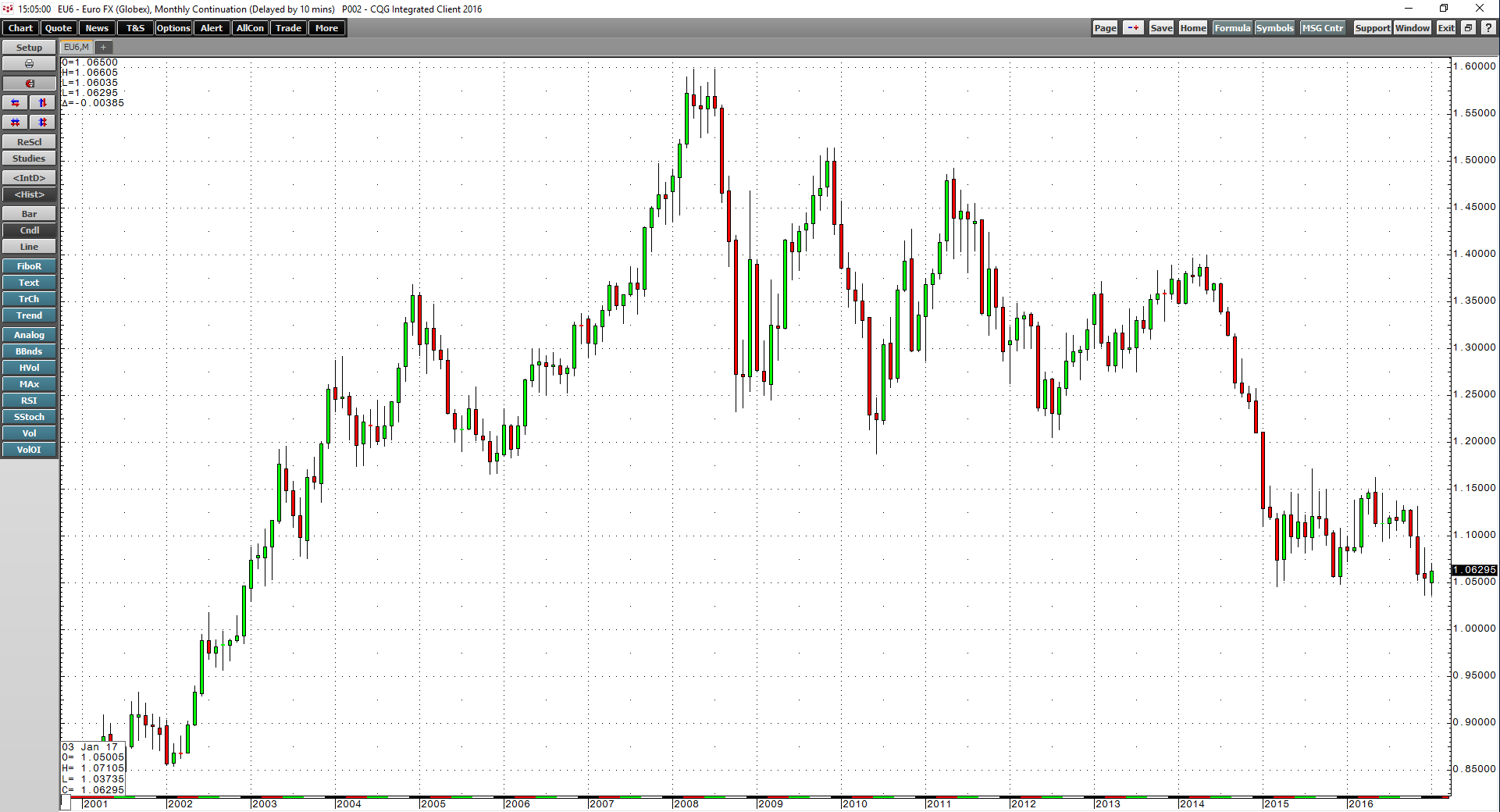This screenshot has width=1500, height=812.
Task: Click the vertical expand arrows icon
Action: tap(43, 103)
